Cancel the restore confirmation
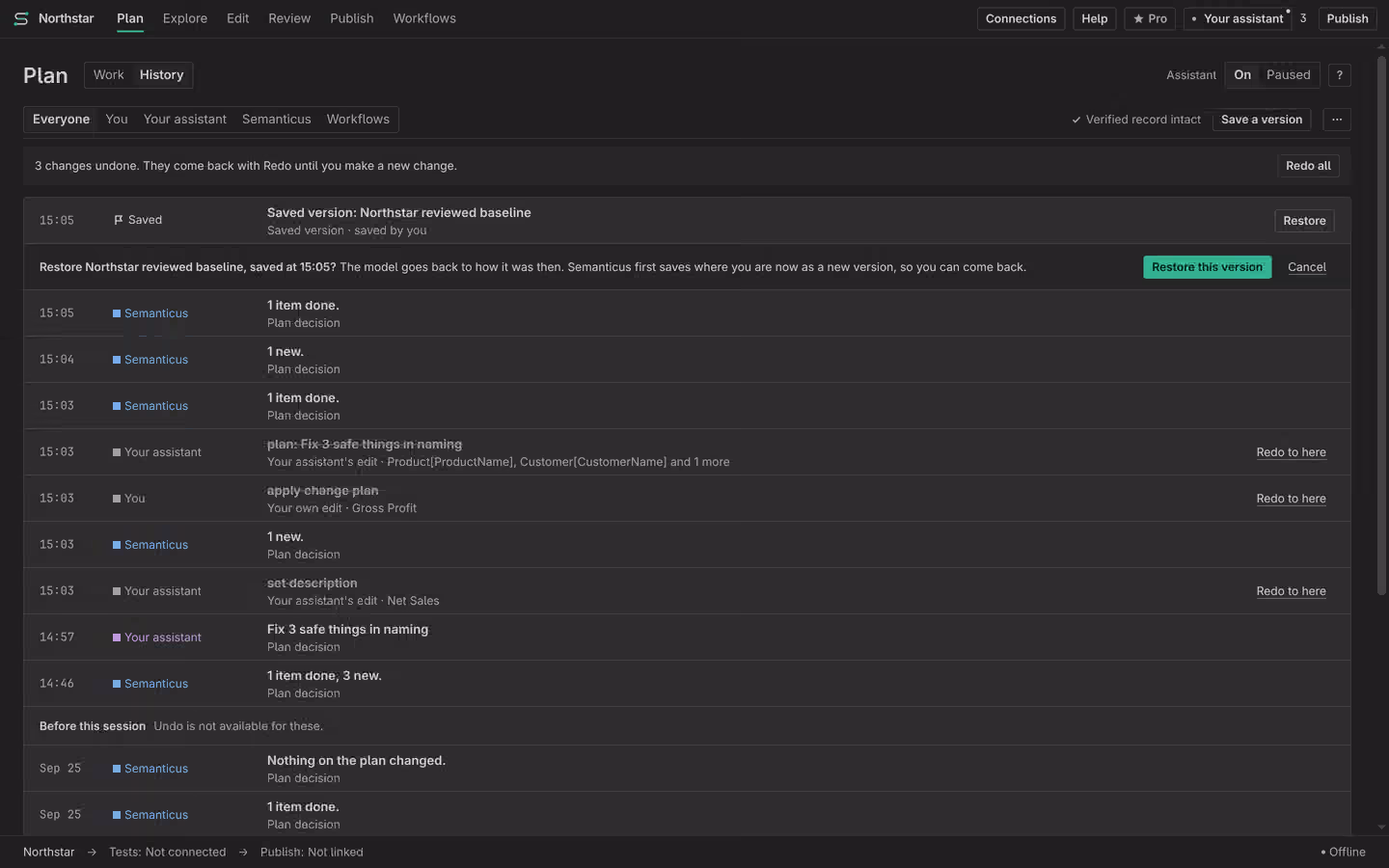Image resolution: width=1389 pixels, height=868 pixels. 1307,267
